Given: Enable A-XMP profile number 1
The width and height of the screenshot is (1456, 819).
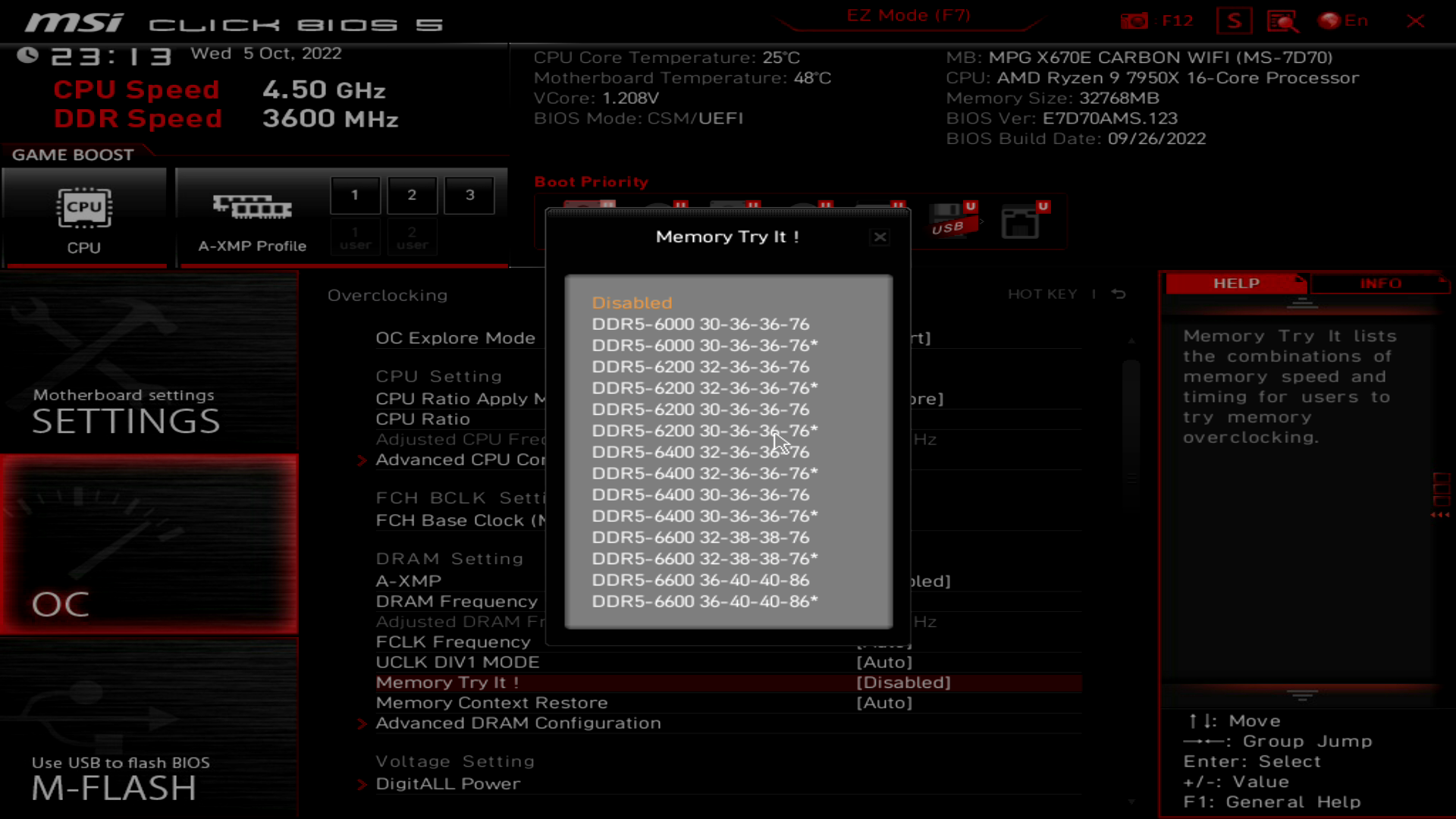Looking at the screenshot, I should click(x=355, y=195).
